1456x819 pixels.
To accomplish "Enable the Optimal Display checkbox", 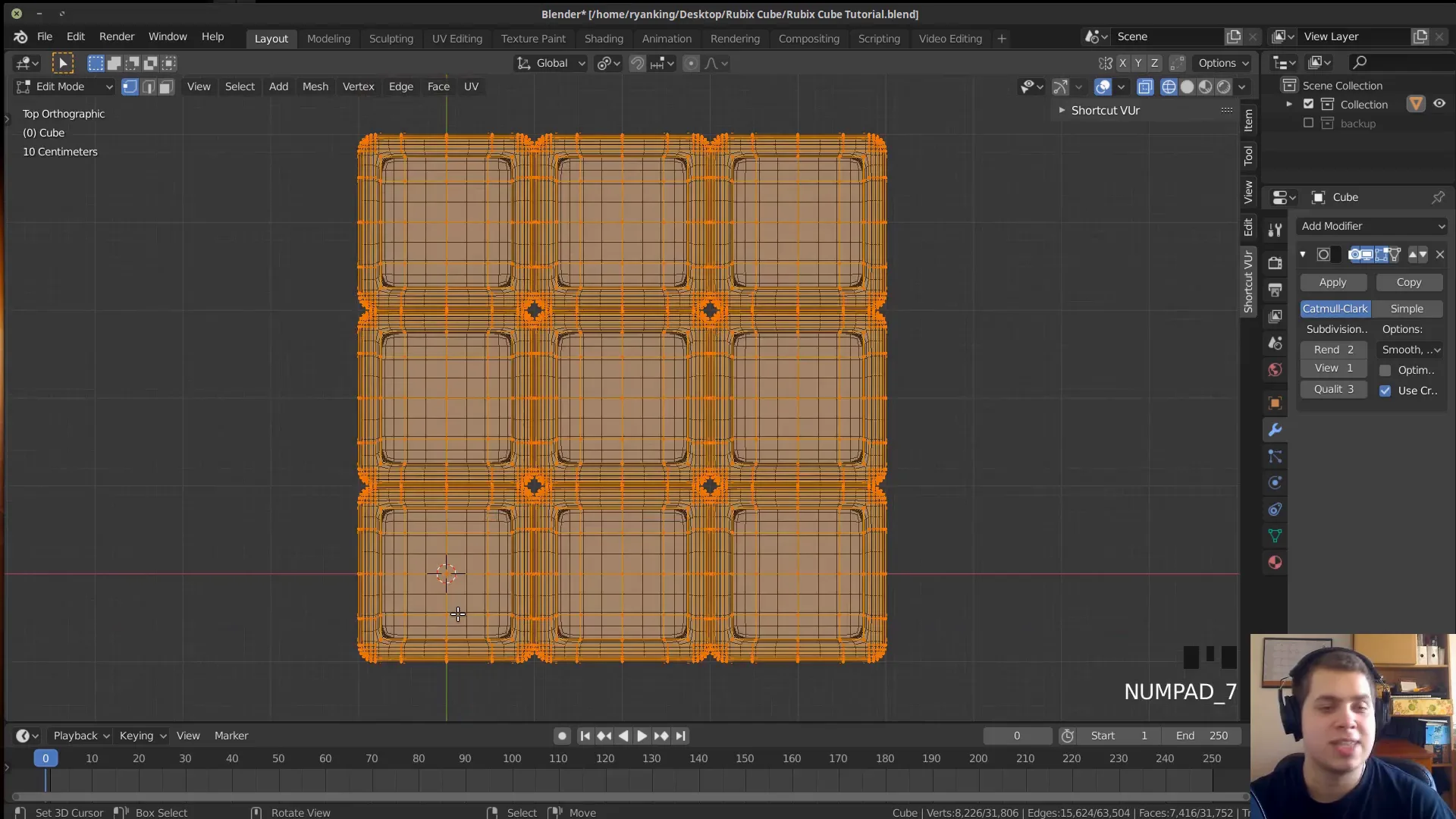I will pyautogui.click(x=1387, y=370).
